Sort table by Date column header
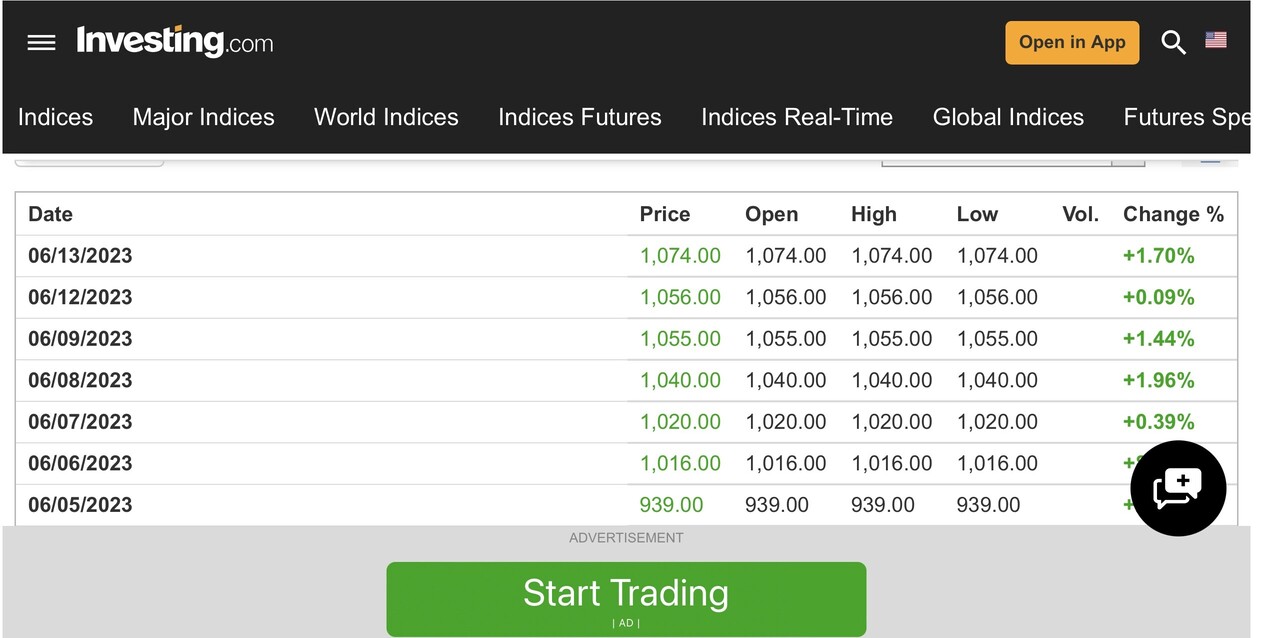The image size is (1263, 638). tap(51, 214)
